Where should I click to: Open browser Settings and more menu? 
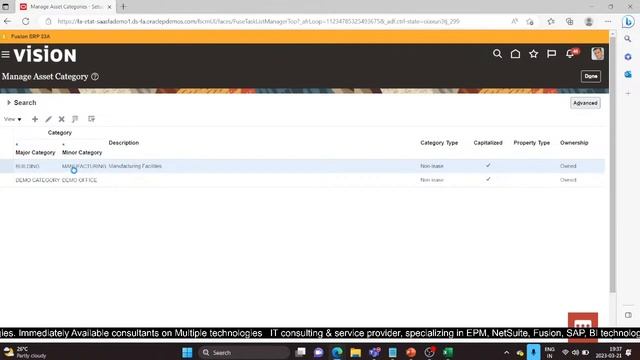(608, 22)
